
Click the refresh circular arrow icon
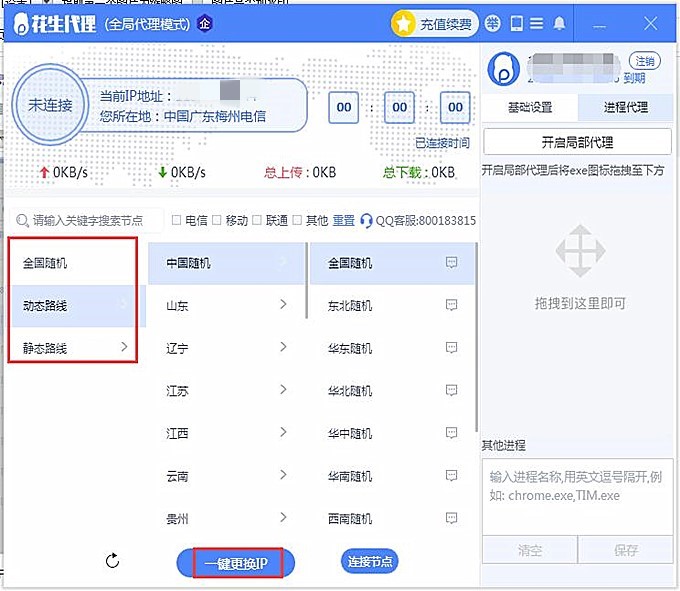(x=112, y=560)
